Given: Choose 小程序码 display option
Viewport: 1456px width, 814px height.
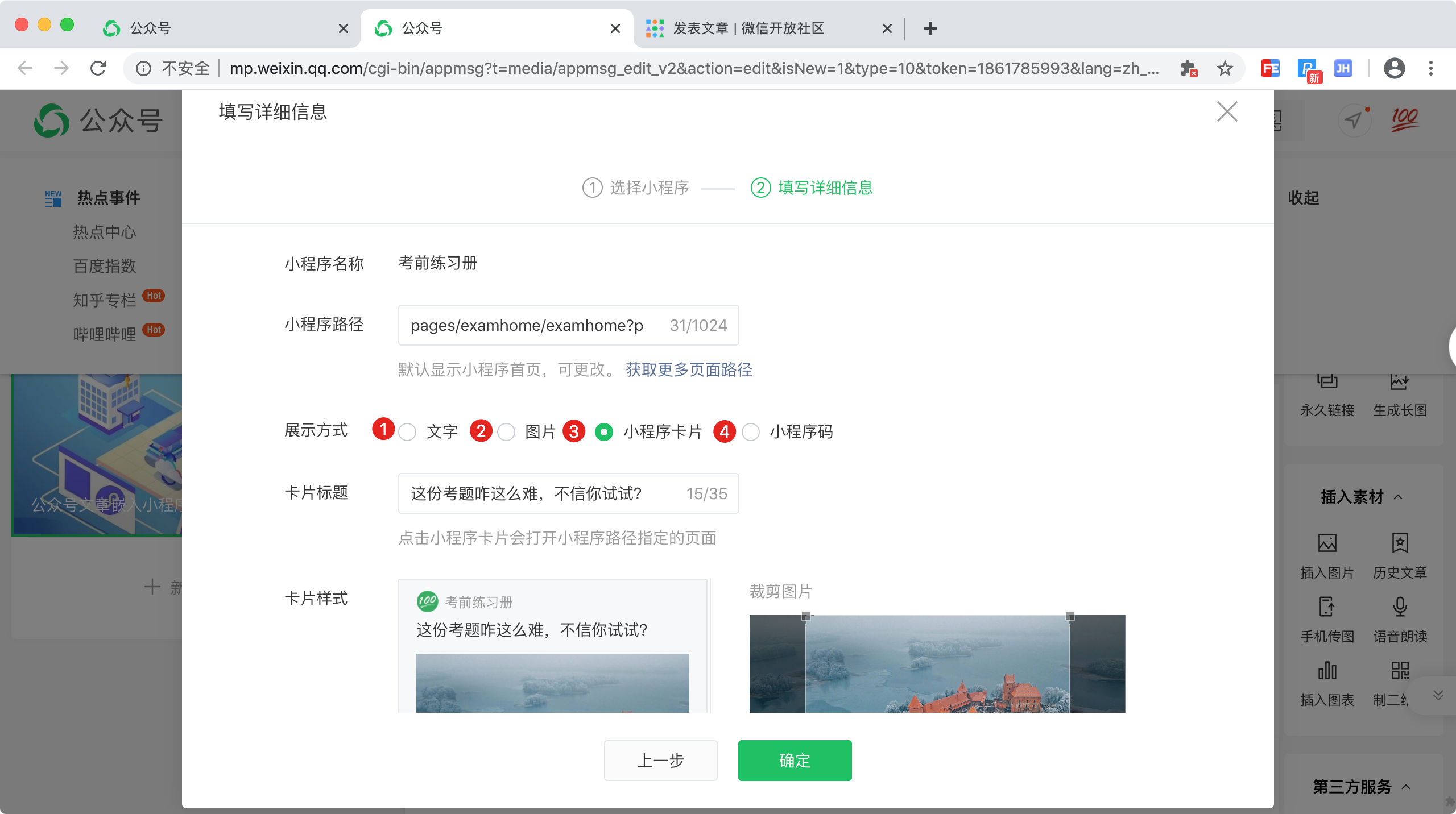Looking at the screenshot, I should point(751,432).
